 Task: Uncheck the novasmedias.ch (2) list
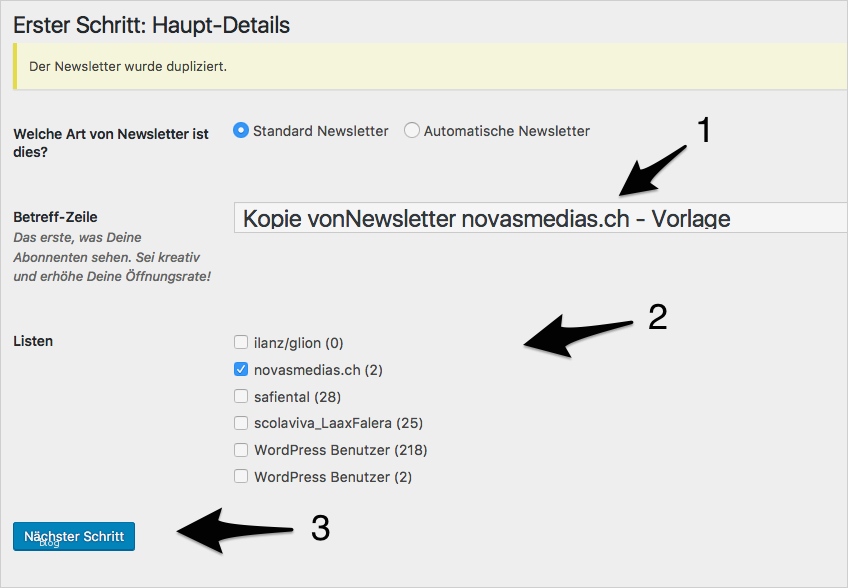[x=240, y=369]
